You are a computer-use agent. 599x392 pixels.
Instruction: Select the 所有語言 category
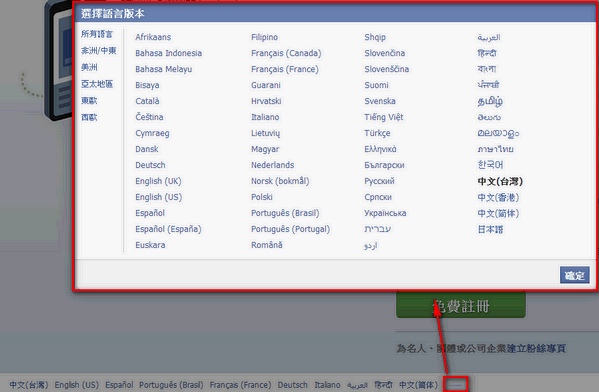click(x=97, y=34)
